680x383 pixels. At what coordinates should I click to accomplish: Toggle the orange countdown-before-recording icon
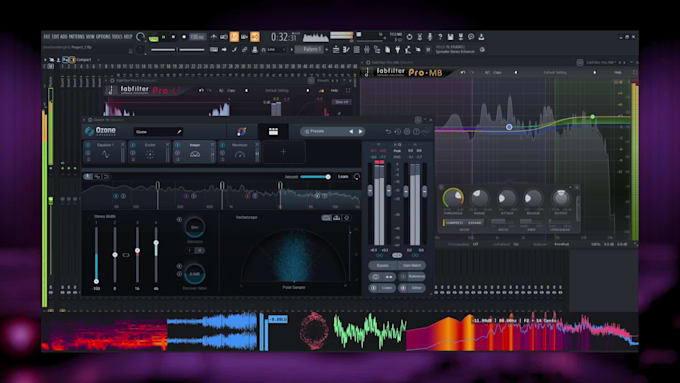tap(234, 37)
